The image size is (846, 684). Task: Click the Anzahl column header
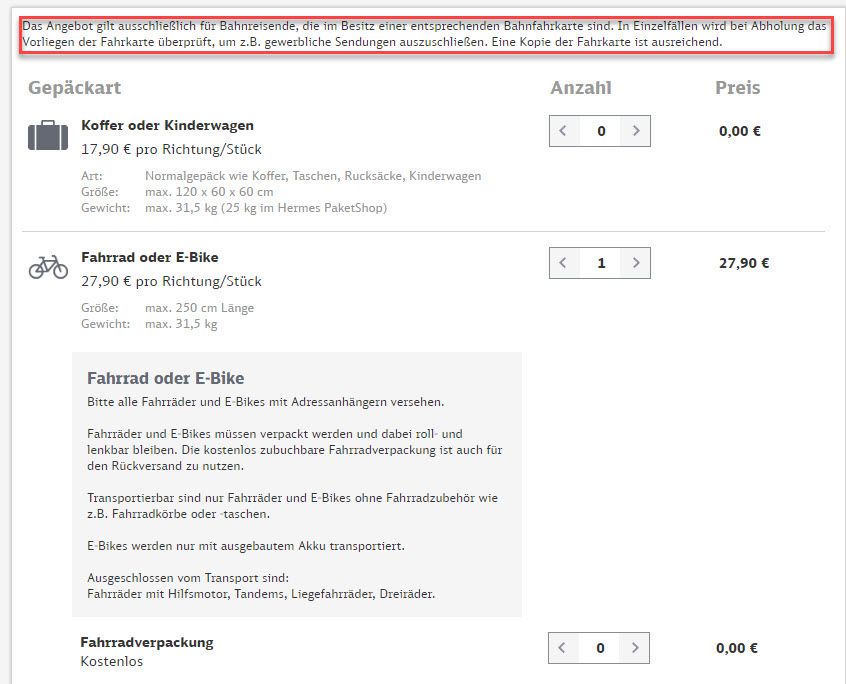point(581,88)
